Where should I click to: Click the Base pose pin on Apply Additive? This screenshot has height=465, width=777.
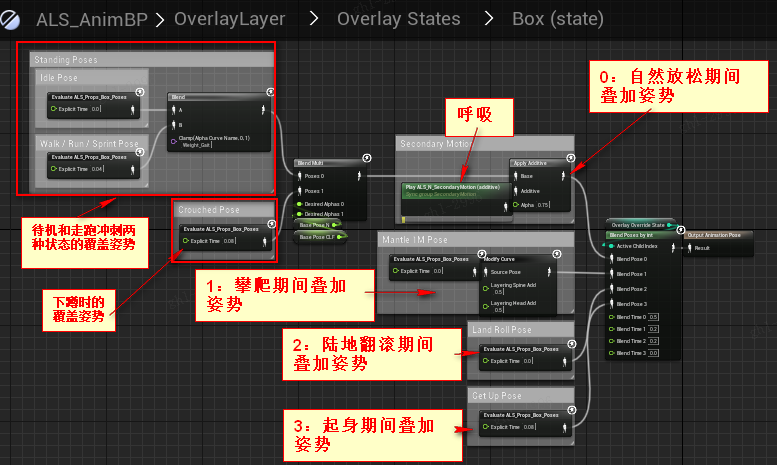pos(515,175)
